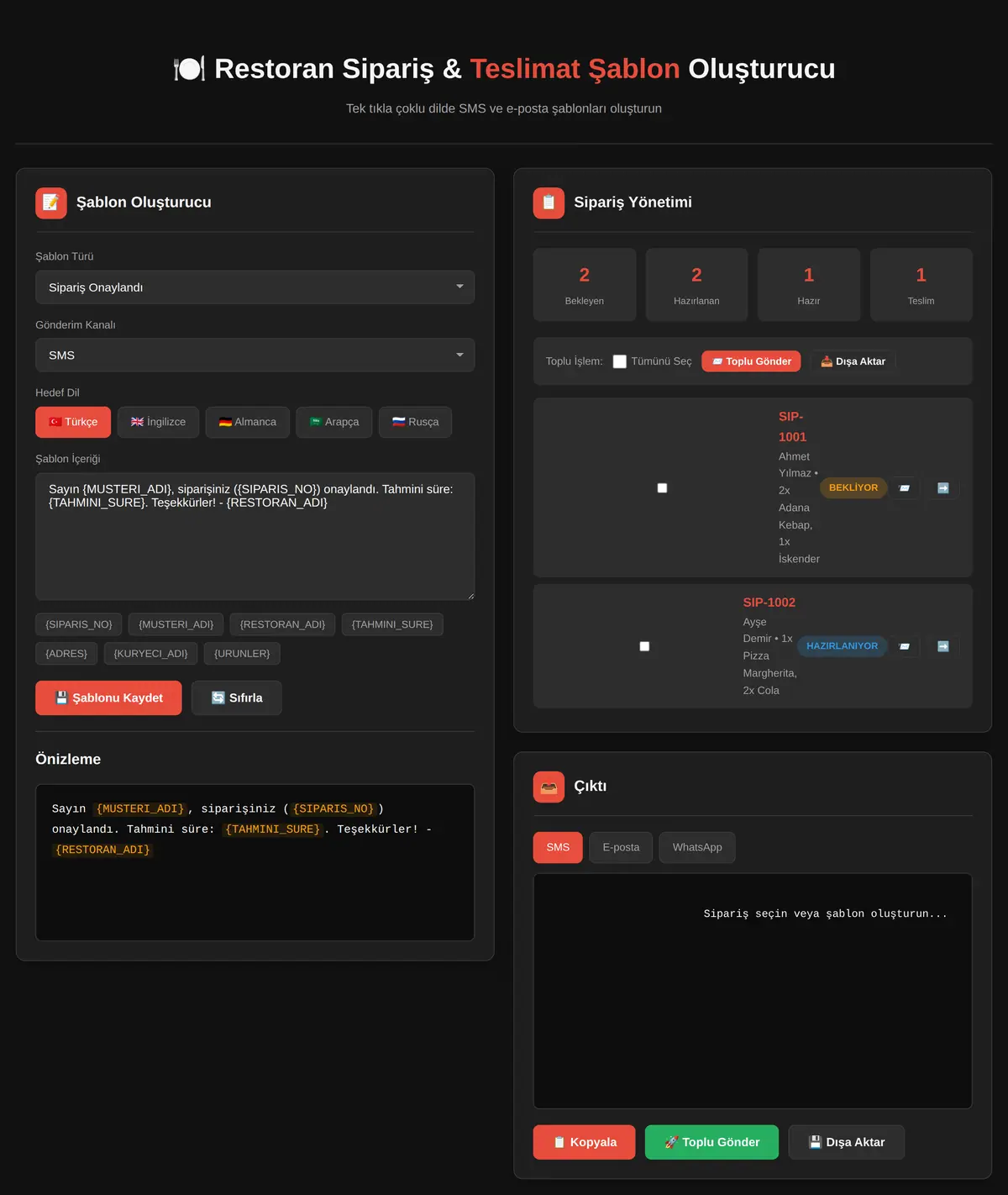This screenshot has width=1008, height=1195.
Task: Select Rusça language option
Action: (x=415, y=422)
